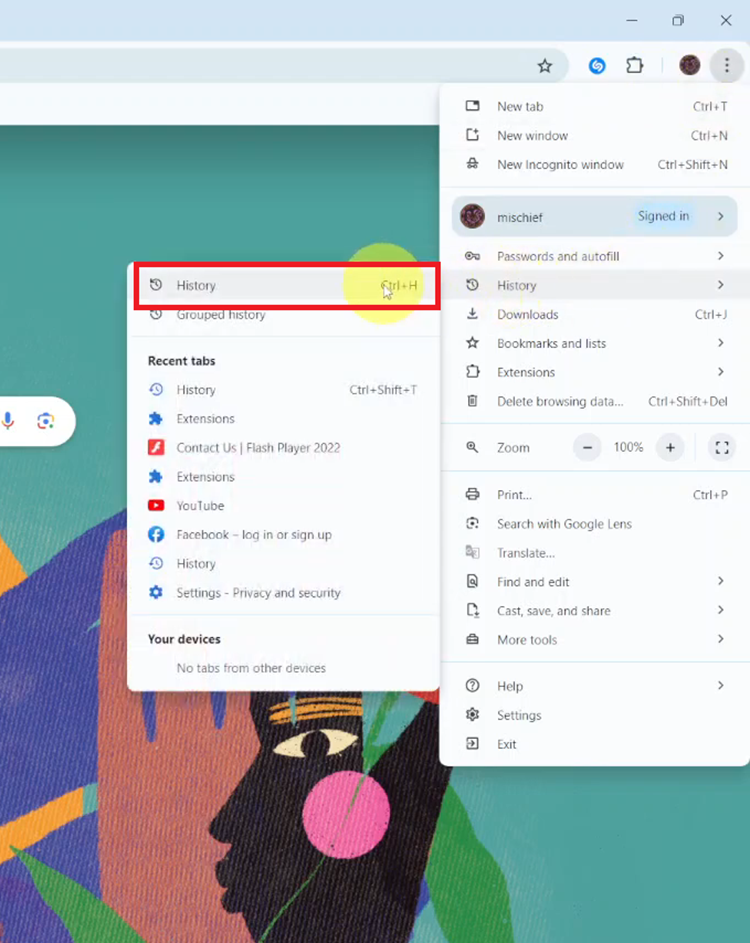
Task: Search by image with Google Lens icon
Action: (46, 421)
